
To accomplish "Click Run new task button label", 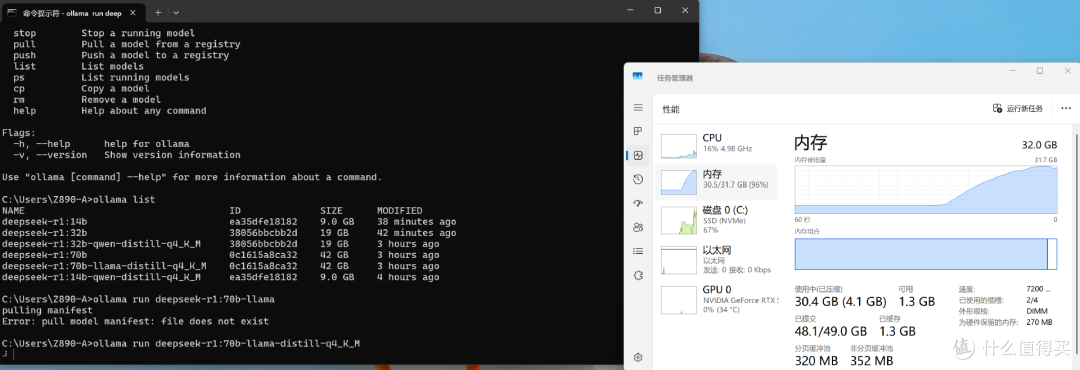I will coord(1024,108).
